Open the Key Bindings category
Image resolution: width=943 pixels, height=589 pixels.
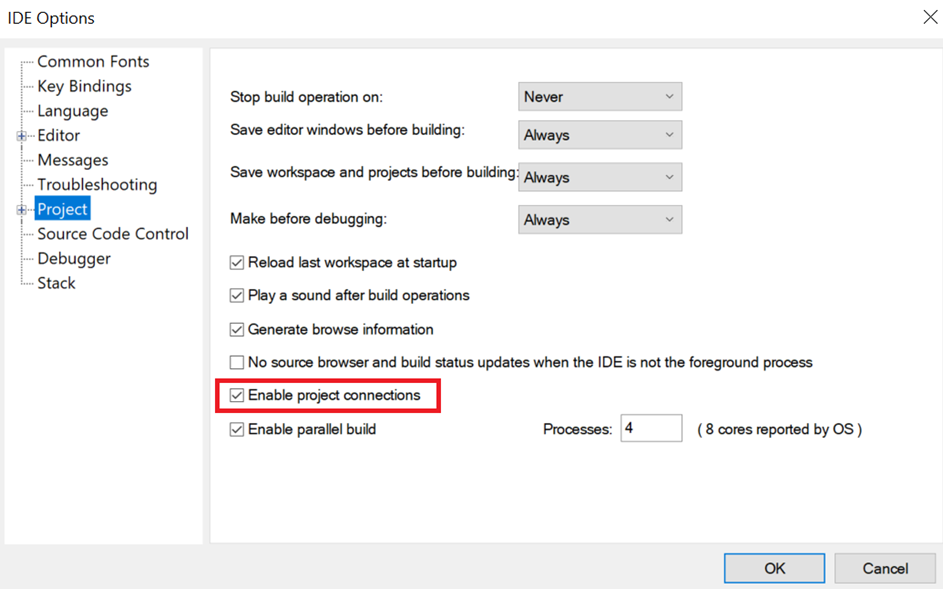pyautogui.click(x=84, y=86)
